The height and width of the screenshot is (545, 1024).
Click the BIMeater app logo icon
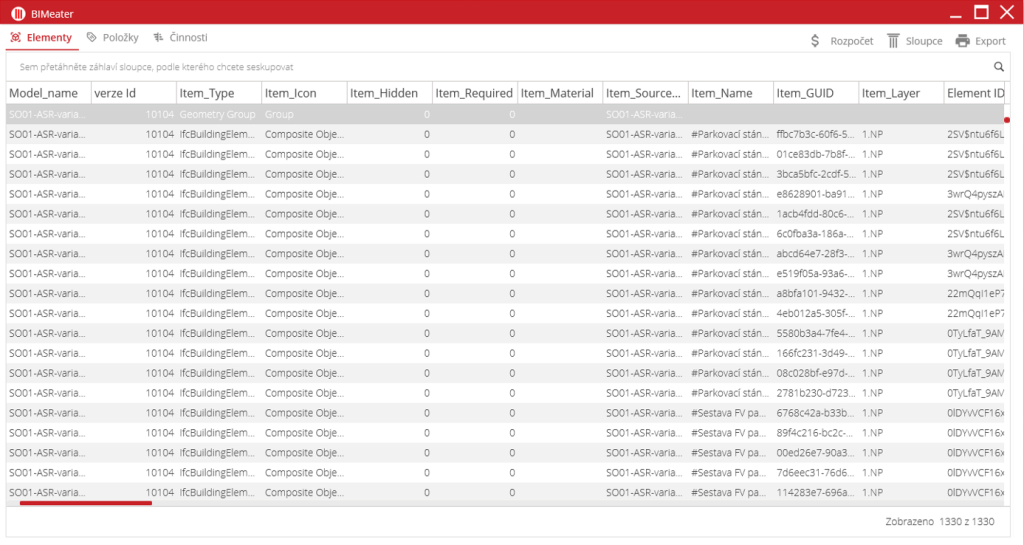[17, 13]
